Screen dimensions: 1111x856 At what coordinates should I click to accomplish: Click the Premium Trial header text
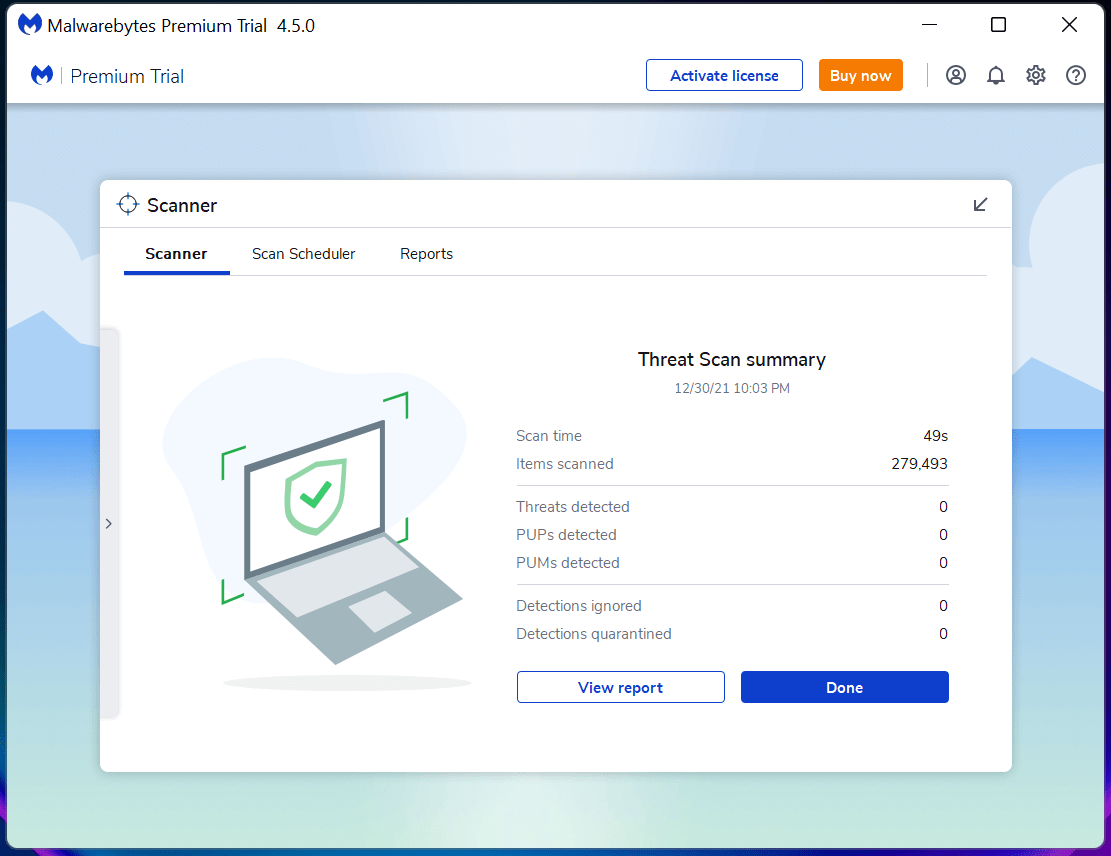point(127,76)
